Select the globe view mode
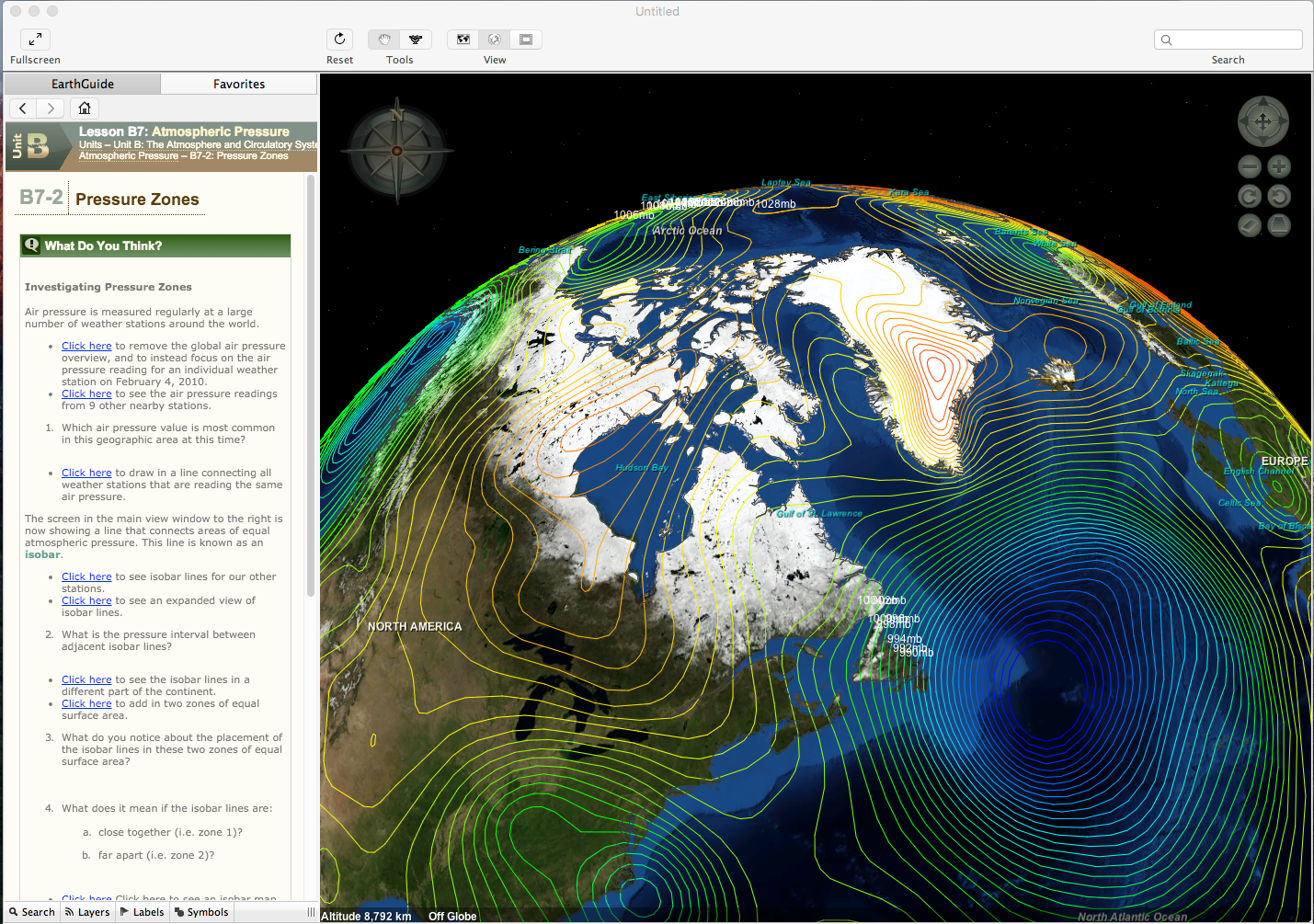Image resolution: width=1314 pixels, height=924 pixels. tap(494, 40)
